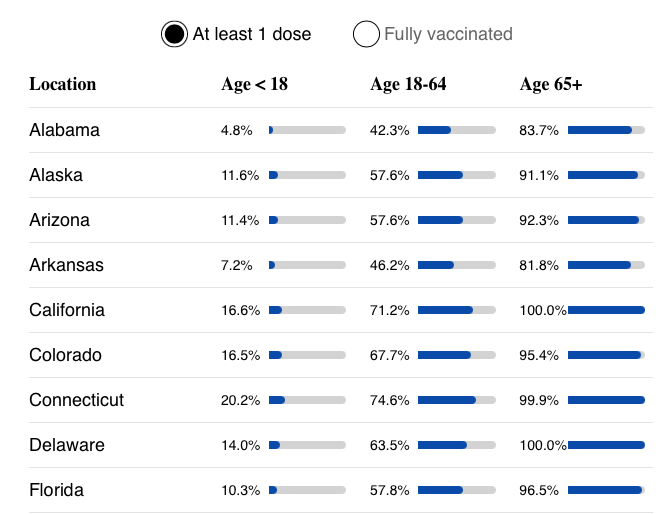
Task: Sort by the Location column header
Action: (63, 84)
